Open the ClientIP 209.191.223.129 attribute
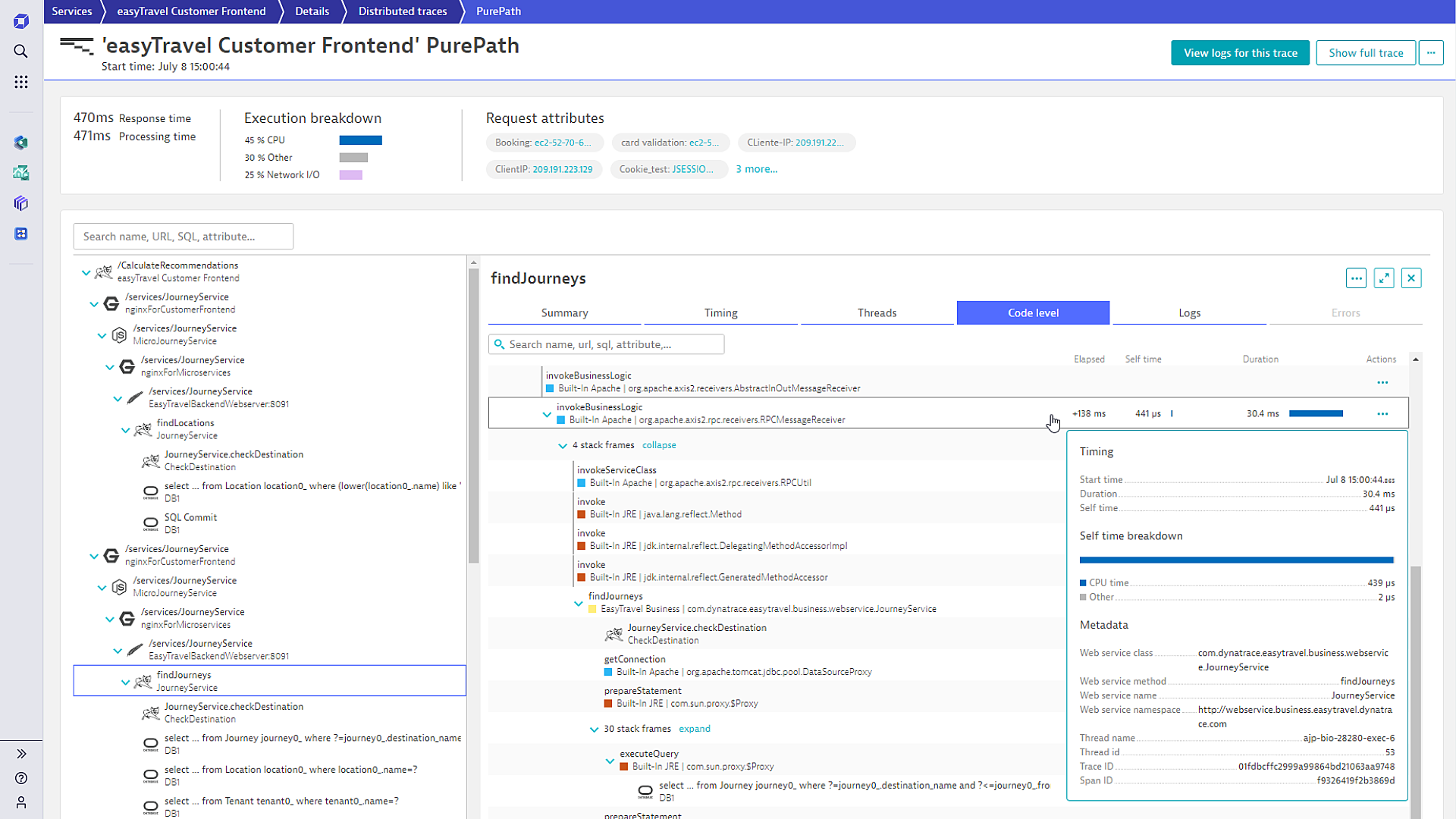The width and height of the screenshot is (1456, 819). (x=544, y=169)
